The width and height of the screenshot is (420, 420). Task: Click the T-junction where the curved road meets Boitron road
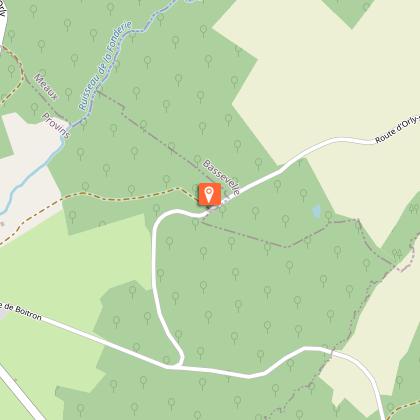pyautogui.click(x=180, y=366)
